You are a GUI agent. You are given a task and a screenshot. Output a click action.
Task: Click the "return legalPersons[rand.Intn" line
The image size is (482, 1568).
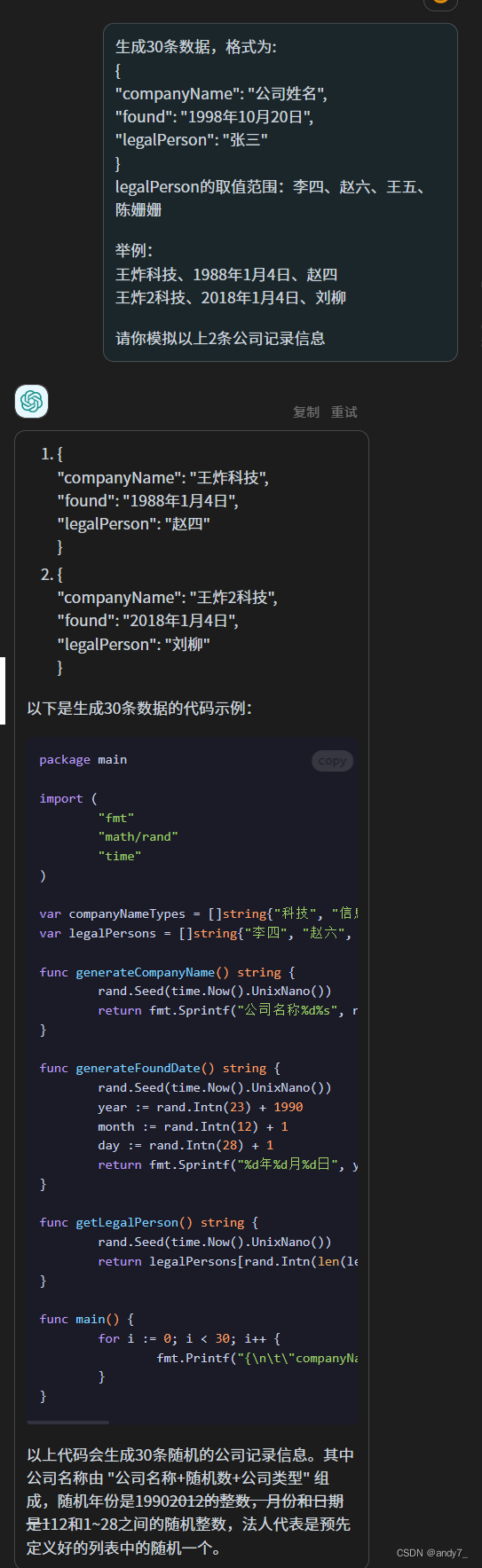click(x=228, y=1262)
